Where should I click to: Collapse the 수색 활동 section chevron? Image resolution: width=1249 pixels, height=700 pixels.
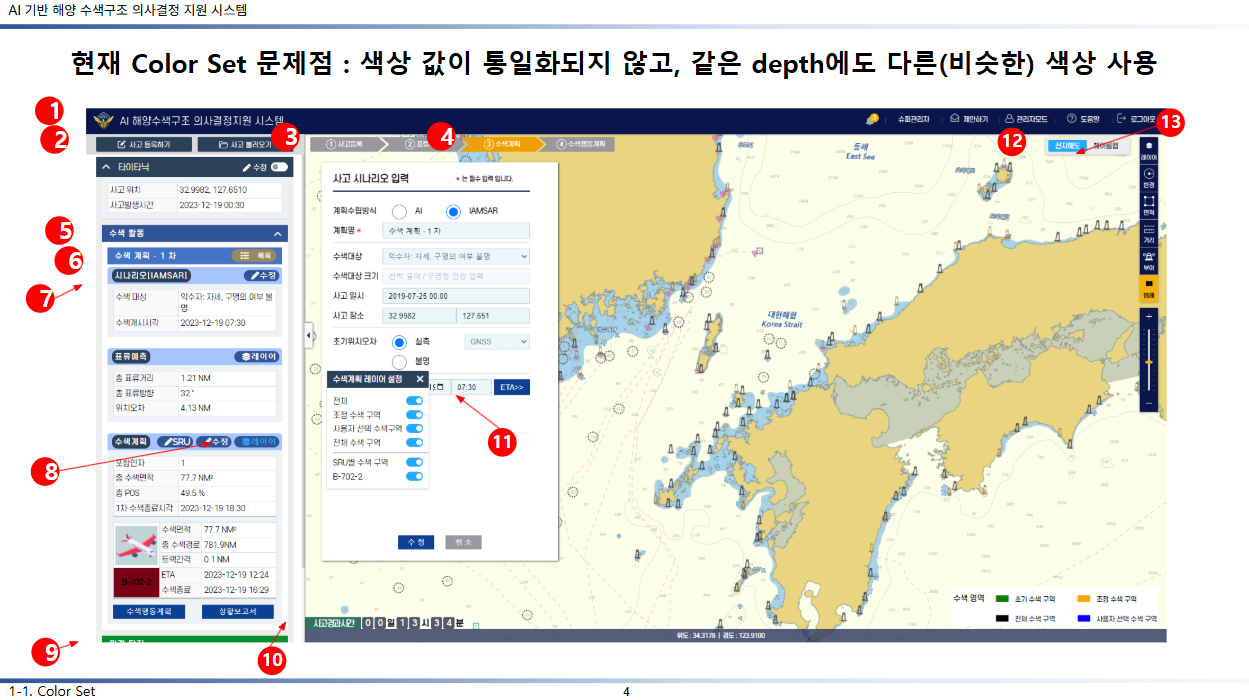point(279,233)
